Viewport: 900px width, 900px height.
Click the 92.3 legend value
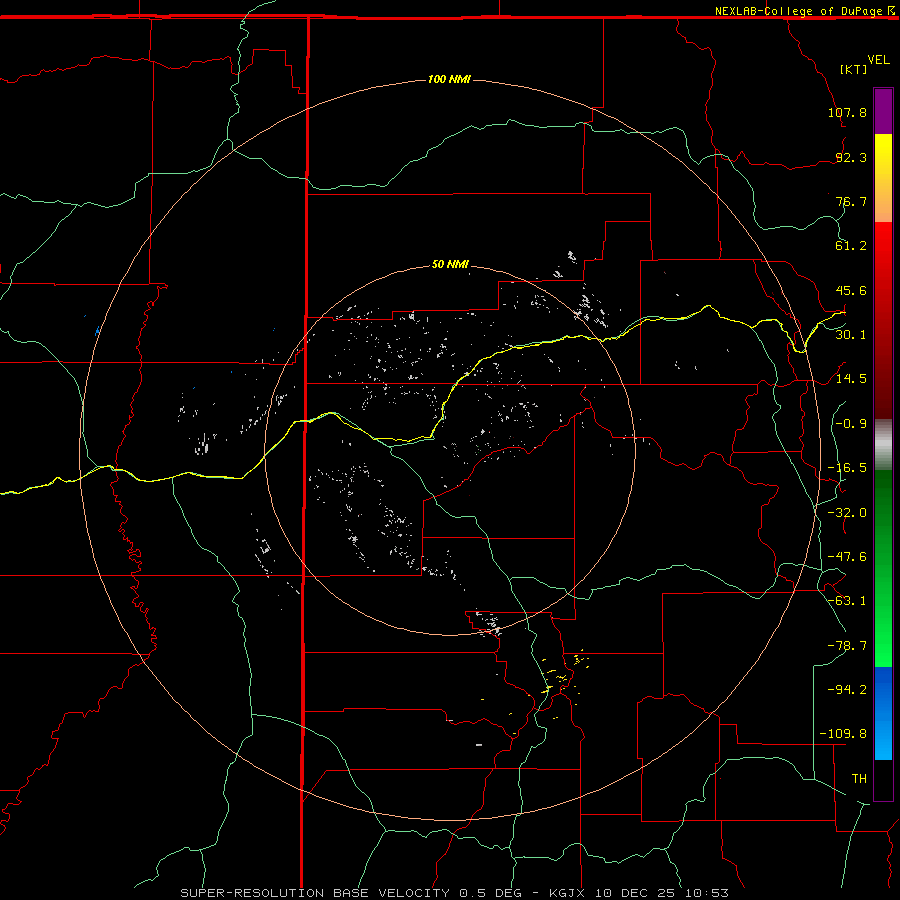click(x=851, y=157)
